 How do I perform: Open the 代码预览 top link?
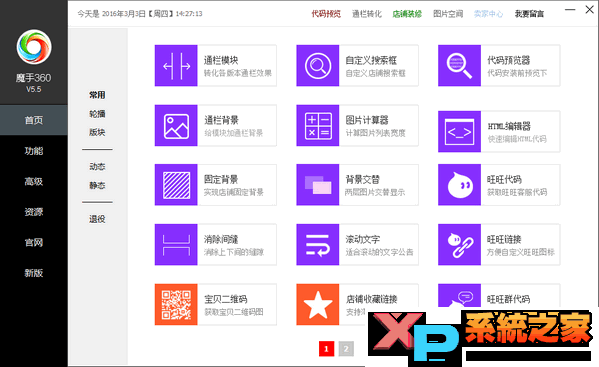pyautogui.click(x=326, y=14)
